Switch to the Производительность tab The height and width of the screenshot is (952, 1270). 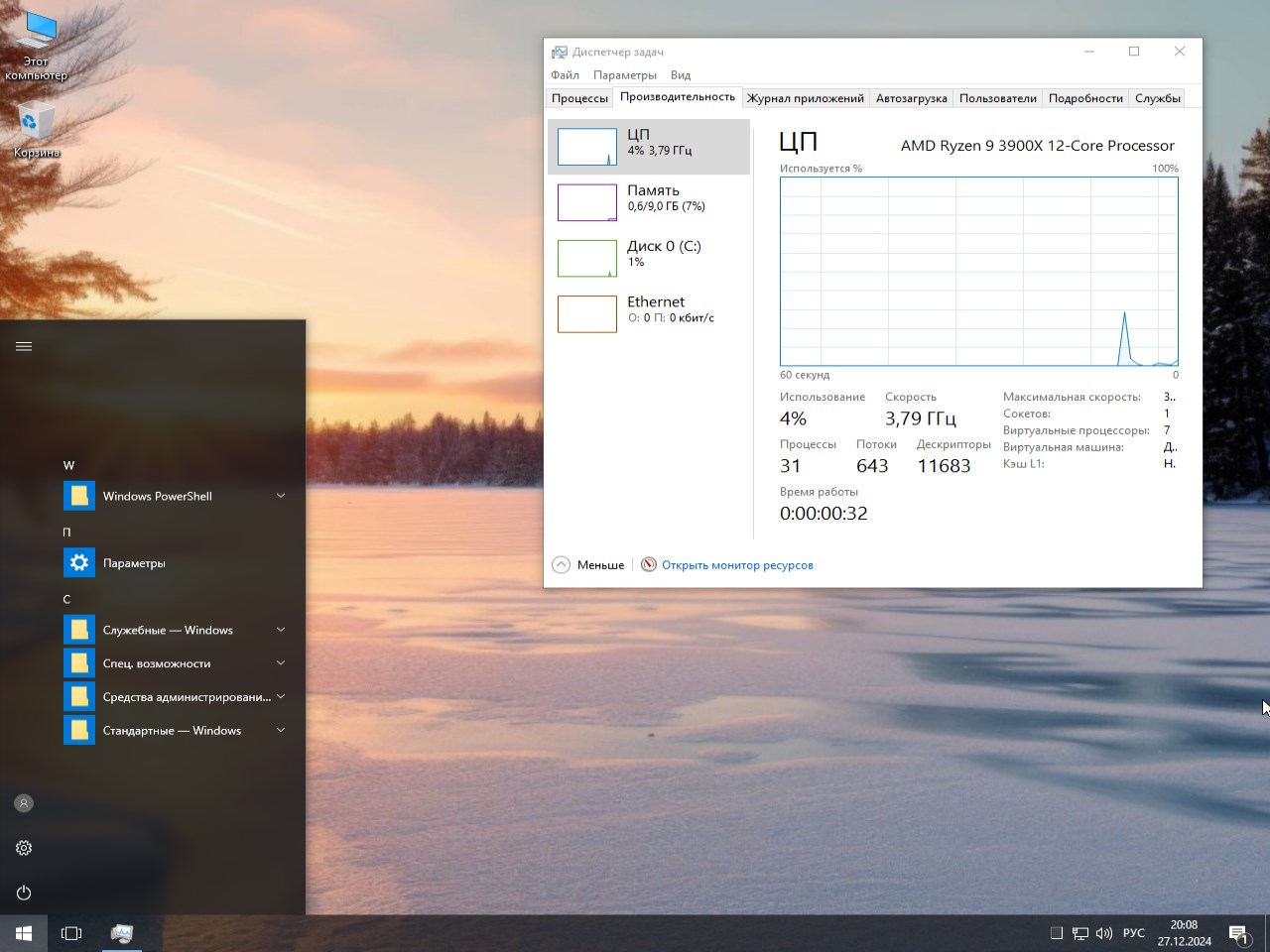point(678,97)
